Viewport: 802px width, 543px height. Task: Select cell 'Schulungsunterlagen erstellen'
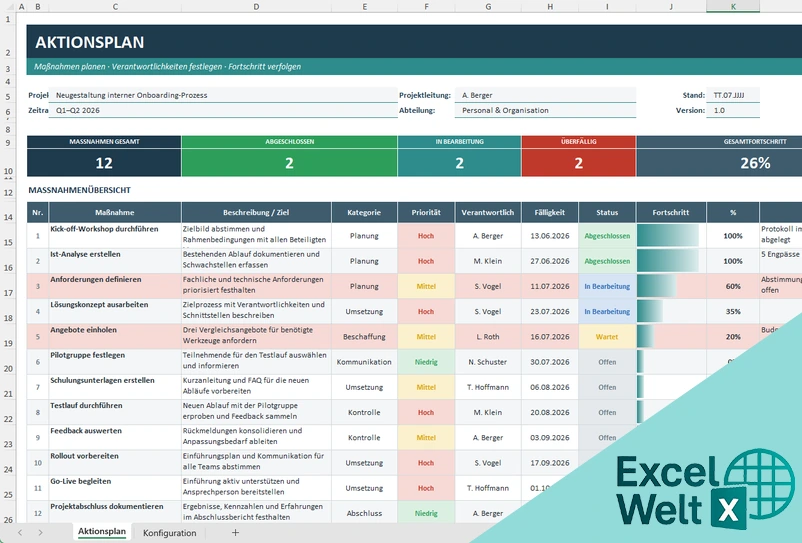pyautogui.click(x=115, y=387)
